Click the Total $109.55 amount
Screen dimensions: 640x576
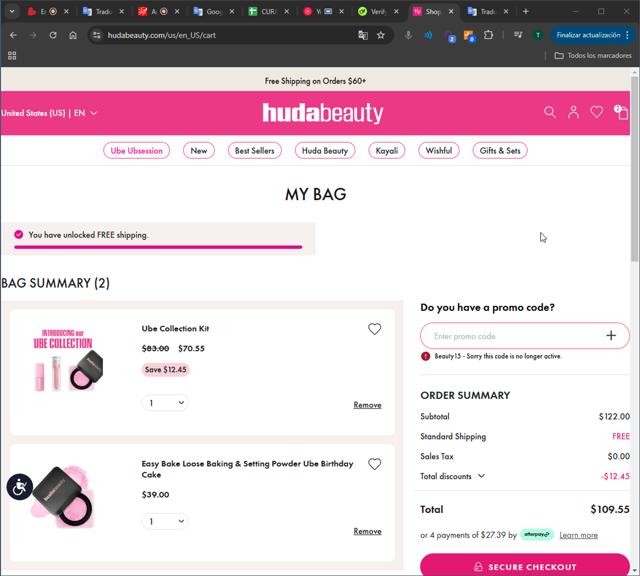coord(610,509)
